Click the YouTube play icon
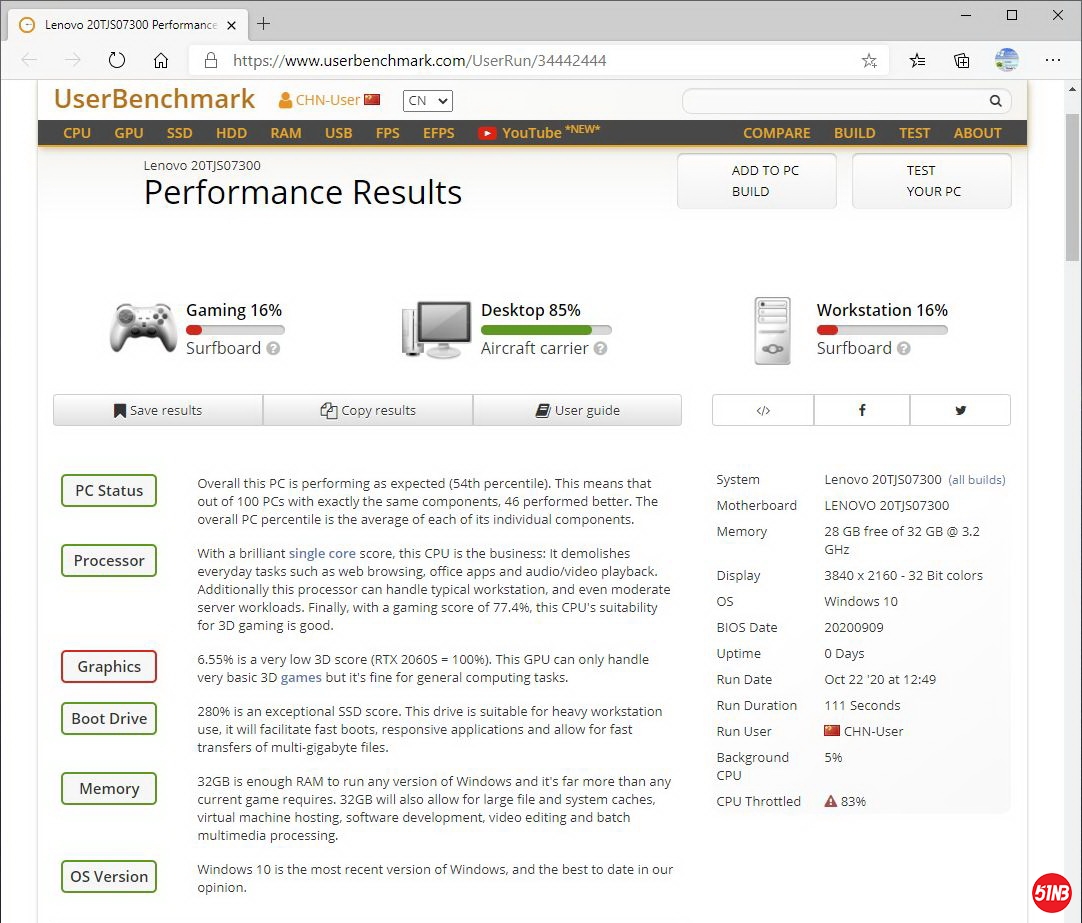The image size is (1082, 923). 486,133
